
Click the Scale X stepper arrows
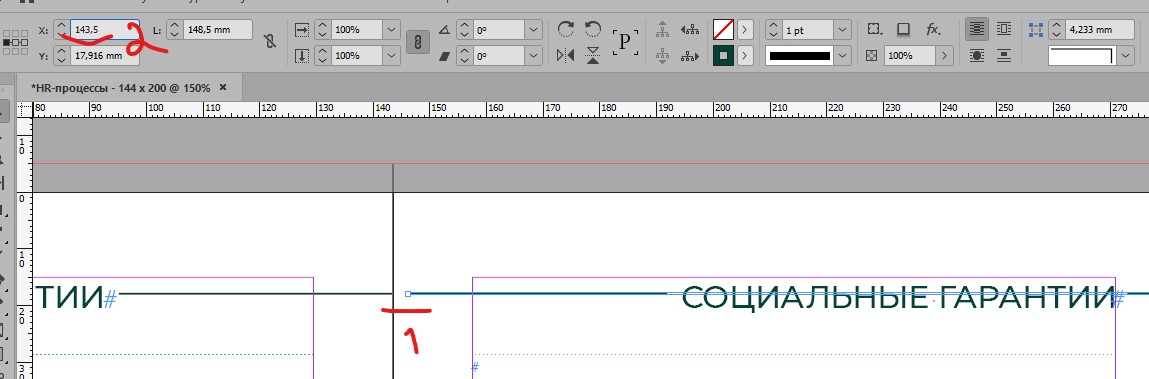(322, 30)
